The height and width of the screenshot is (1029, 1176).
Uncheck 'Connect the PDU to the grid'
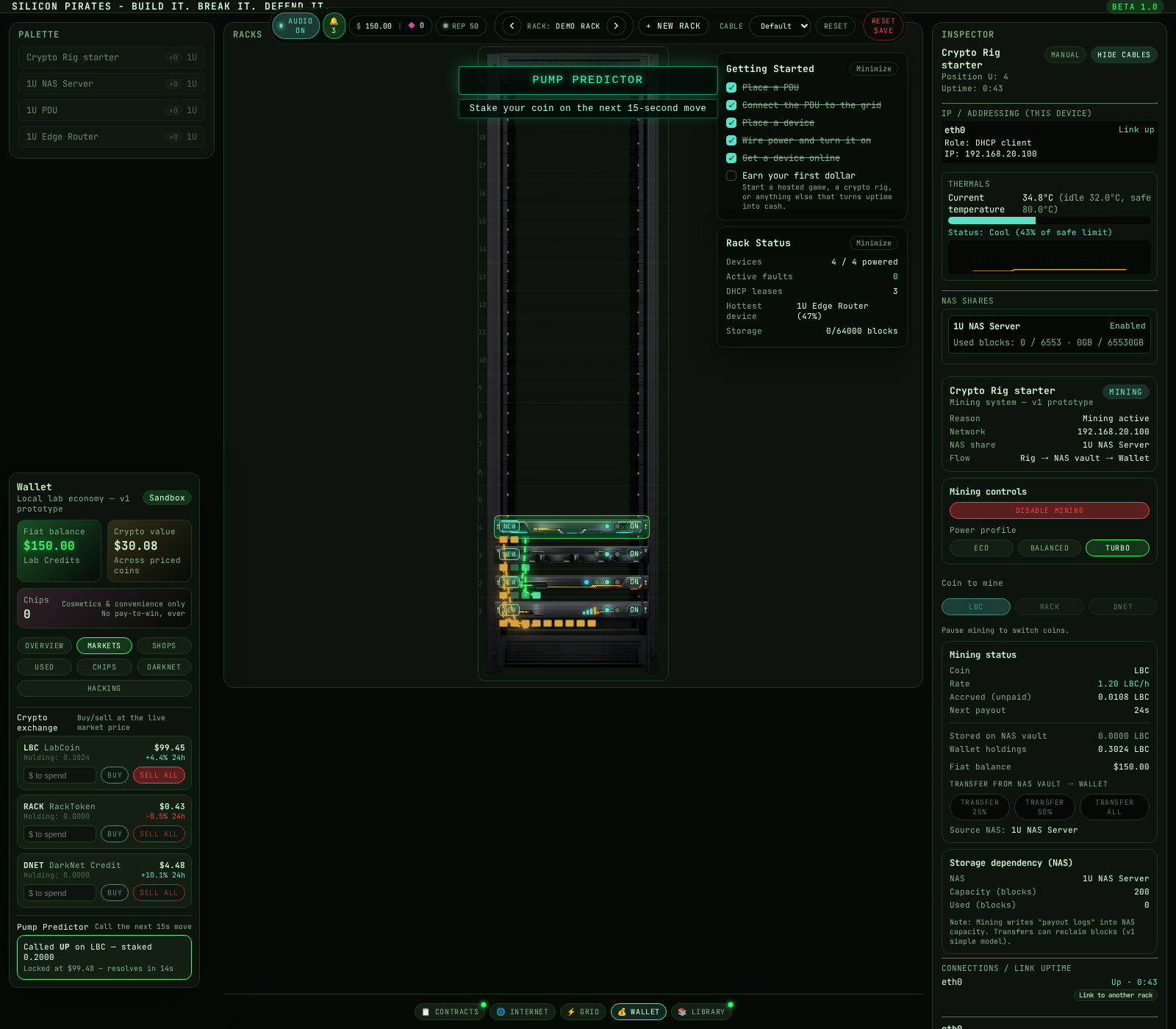tap(731, 105)
